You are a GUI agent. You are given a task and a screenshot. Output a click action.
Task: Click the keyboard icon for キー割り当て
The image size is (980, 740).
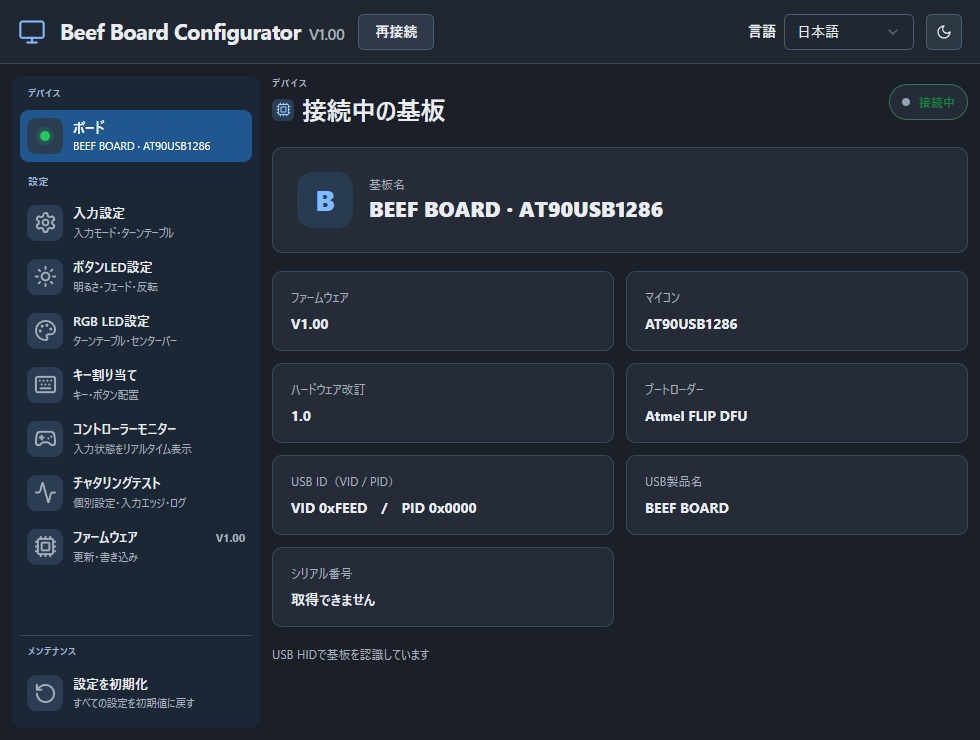pyautogui.click(x=45, y=384)
